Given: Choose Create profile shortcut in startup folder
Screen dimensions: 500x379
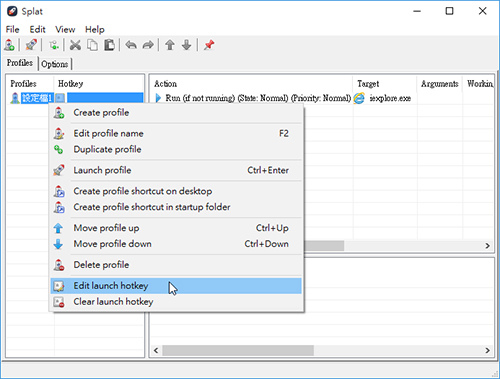Looking at the screenshot, I should click(x=176, y=207).
